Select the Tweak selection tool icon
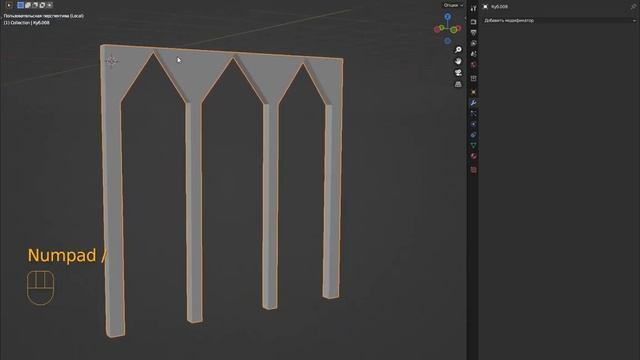640x360 pixels. click(x=9, y=5)
